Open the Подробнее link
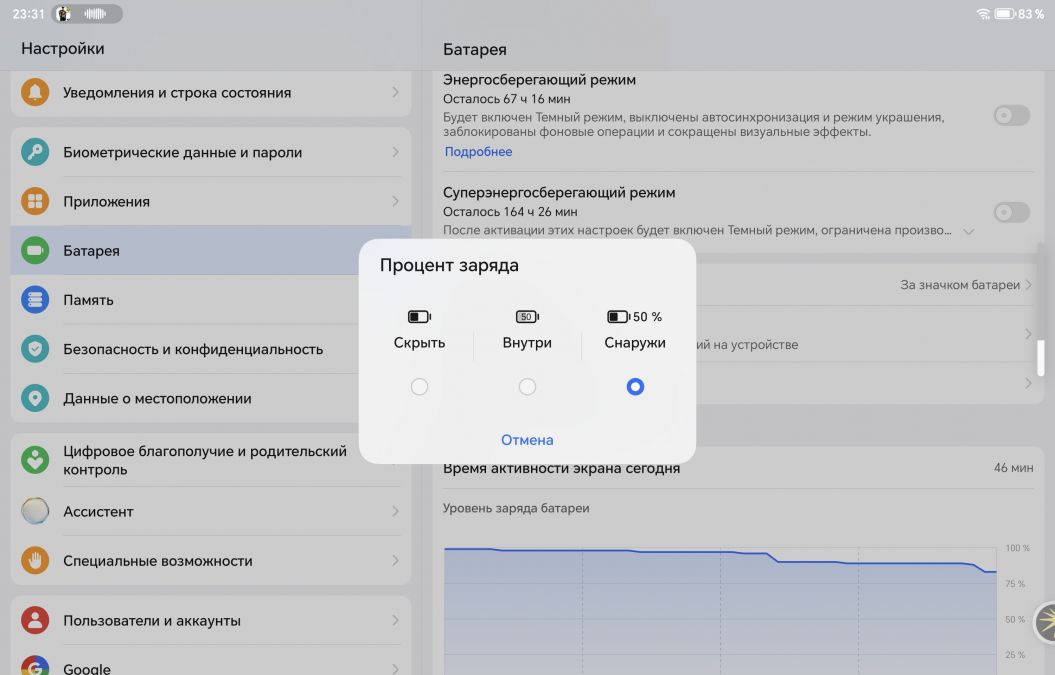 (478, 151)
